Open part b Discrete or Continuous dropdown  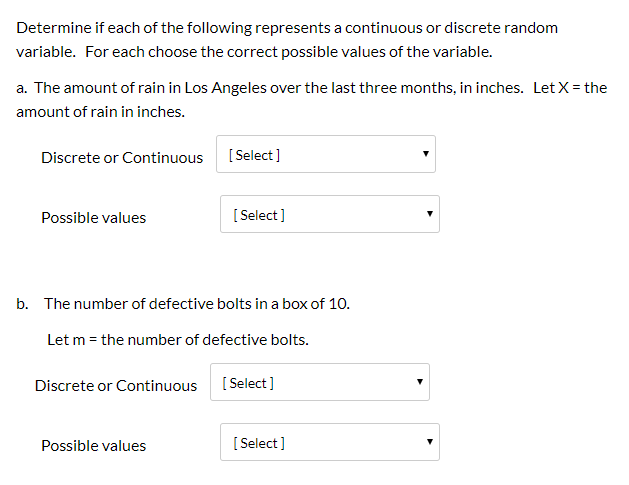(320, 382)
